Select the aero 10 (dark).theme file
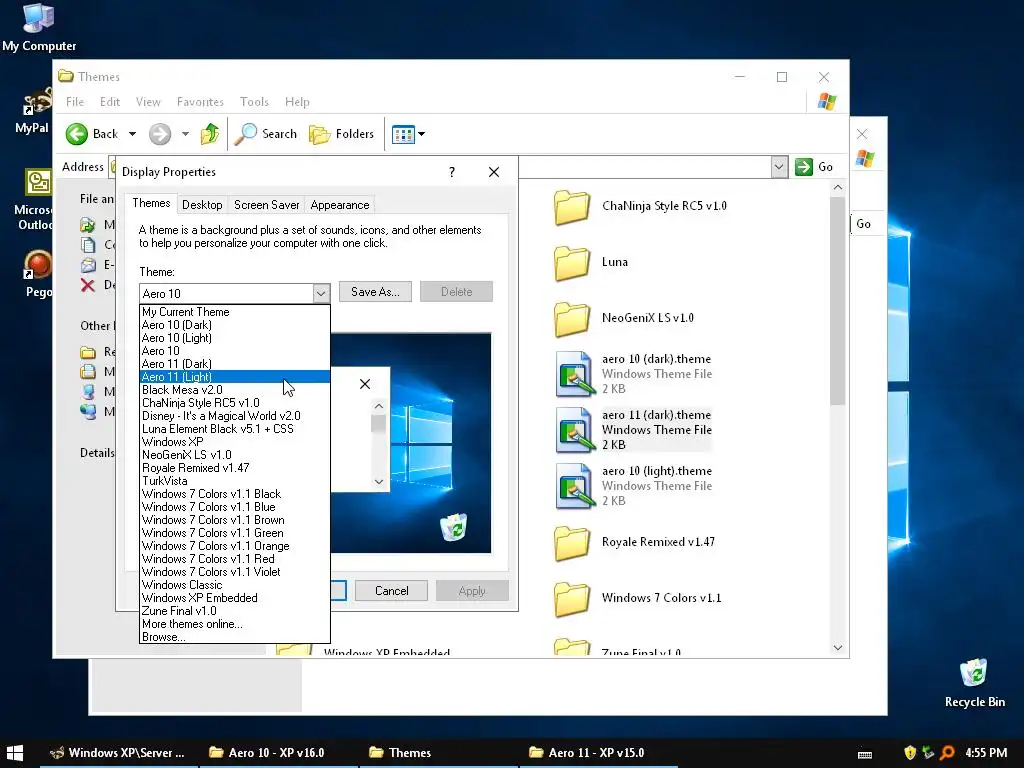1024x768 pixels. click(x=633, y=374)
